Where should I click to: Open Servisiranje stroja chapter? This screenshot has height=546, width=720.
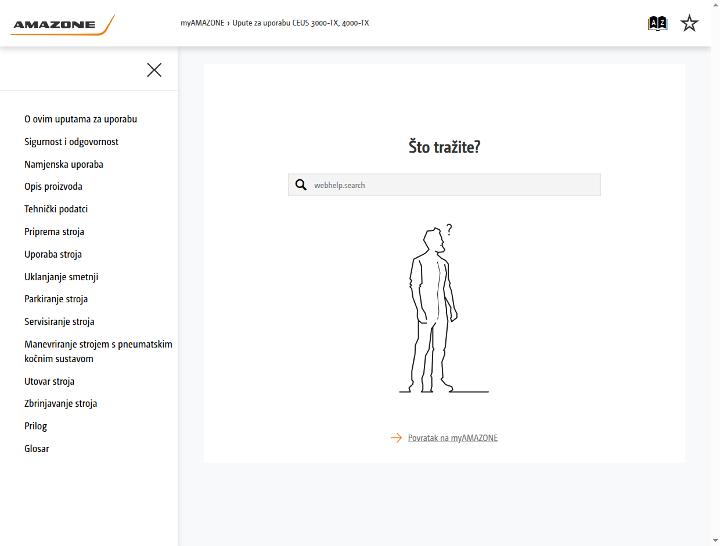point(59,322)
